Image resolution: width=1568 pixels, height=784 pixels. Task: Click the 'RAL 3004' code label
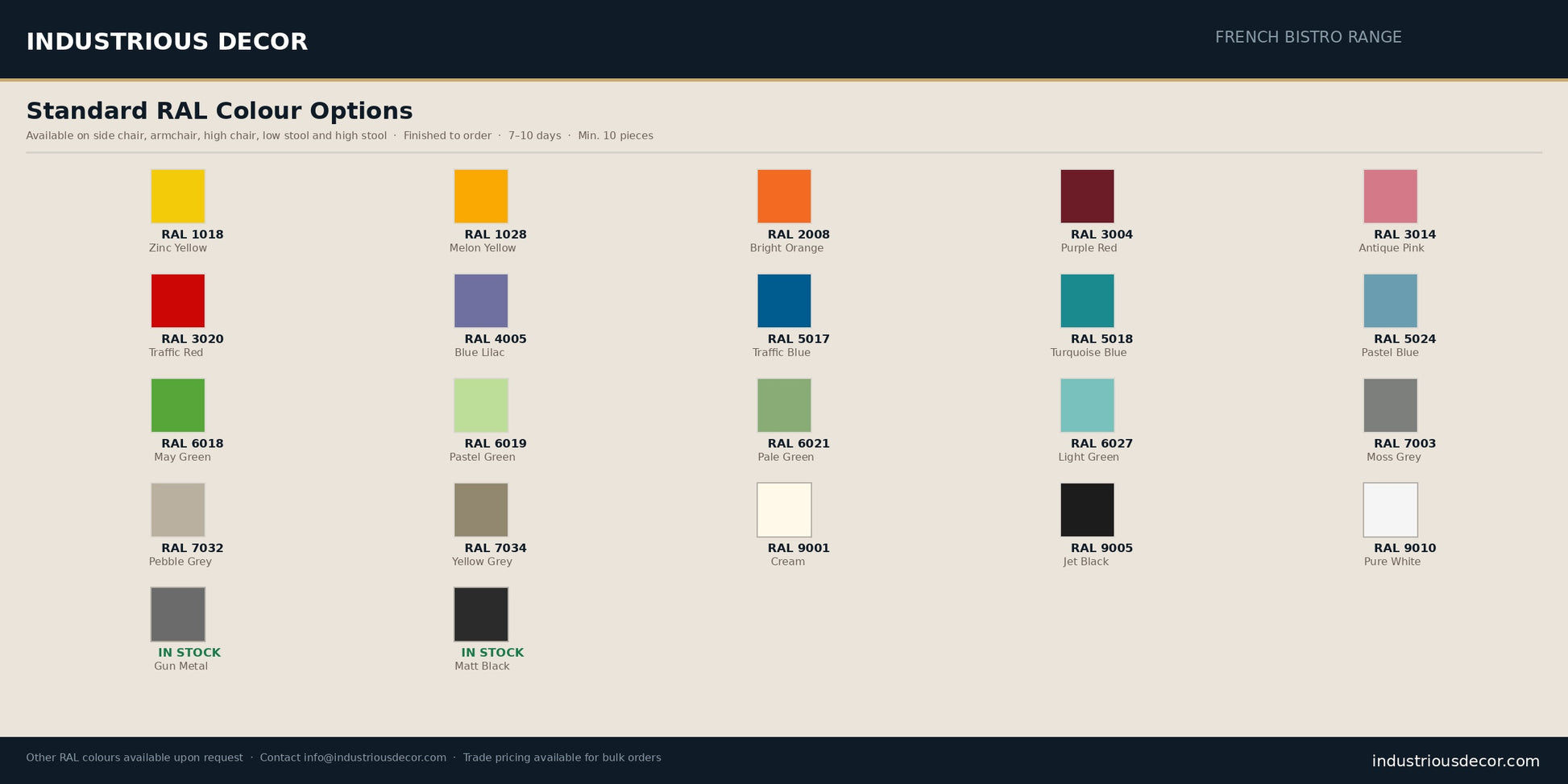tap(1101, 234)
